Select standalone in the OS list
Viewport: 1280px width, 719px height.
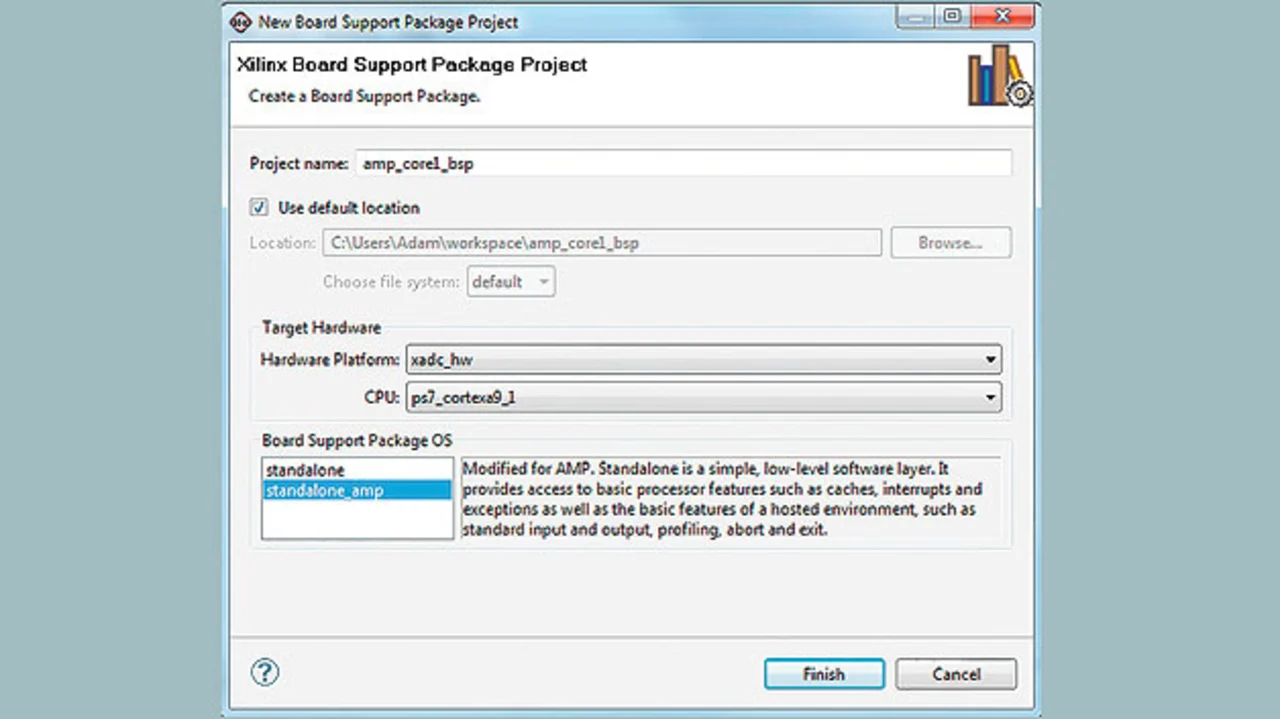tap(357, 470)
